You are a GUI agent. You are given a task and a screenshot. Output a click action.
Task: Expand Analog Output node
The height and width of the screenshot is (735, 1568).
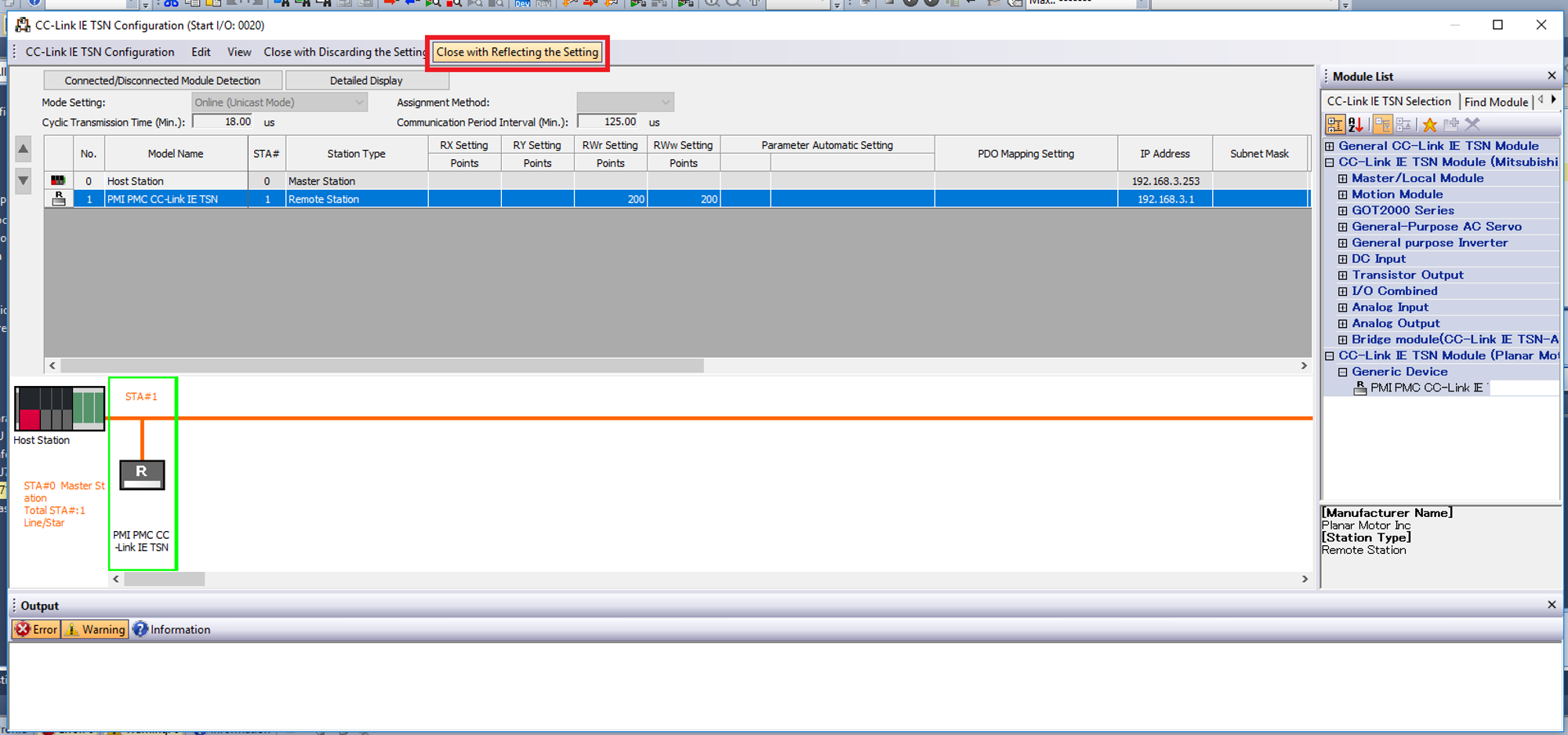(x=1342, y=323)
